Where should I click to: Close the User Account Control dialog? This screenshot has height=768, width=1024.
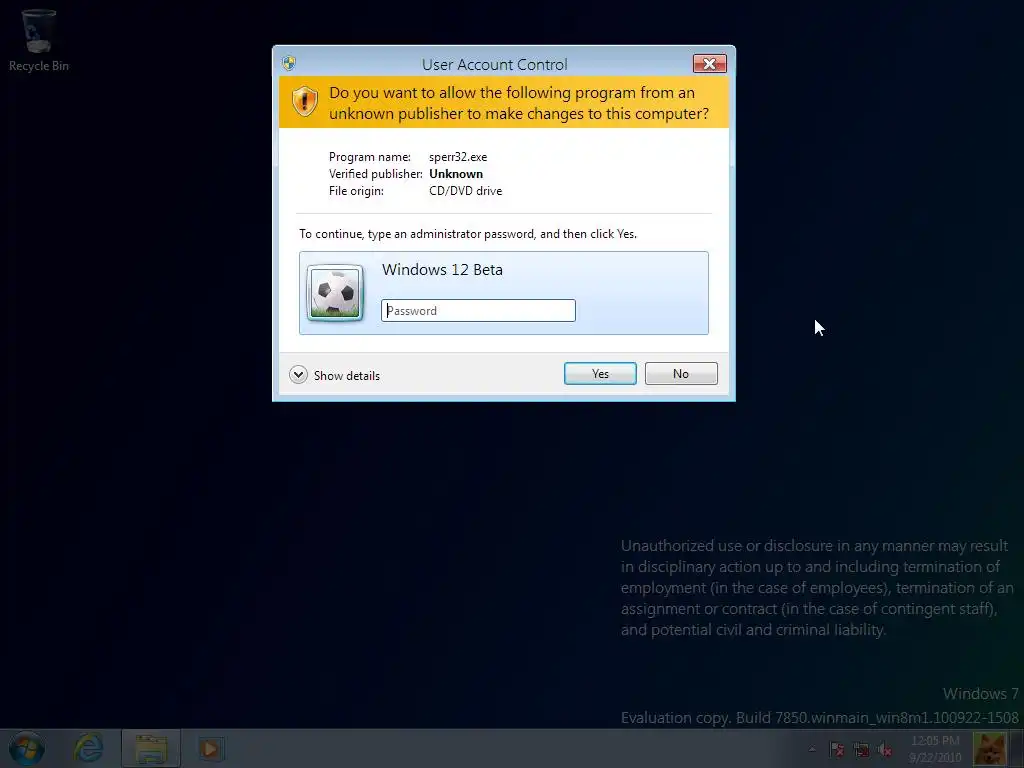pos(709,63)
